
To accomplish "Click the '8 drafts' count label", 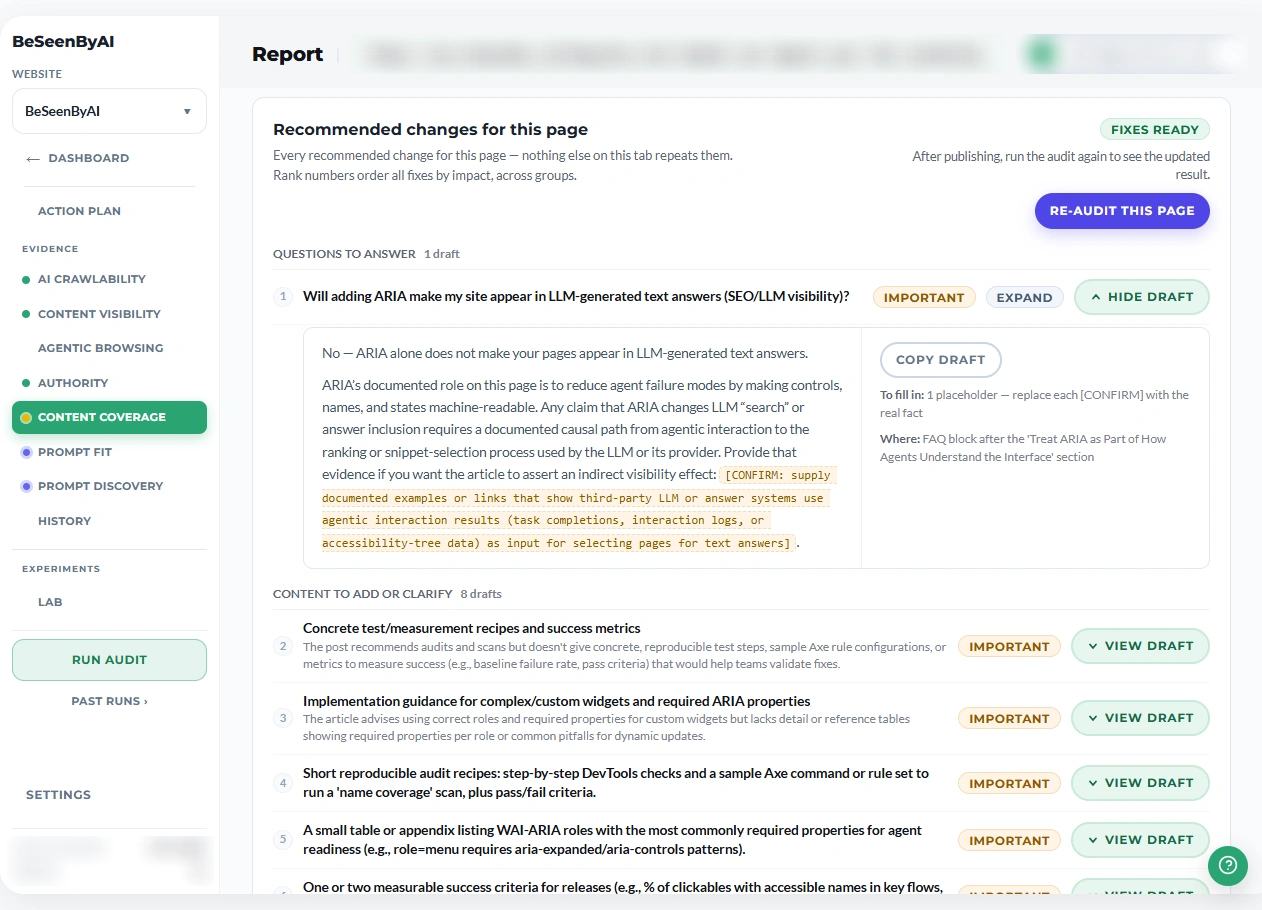I will 481,594.
